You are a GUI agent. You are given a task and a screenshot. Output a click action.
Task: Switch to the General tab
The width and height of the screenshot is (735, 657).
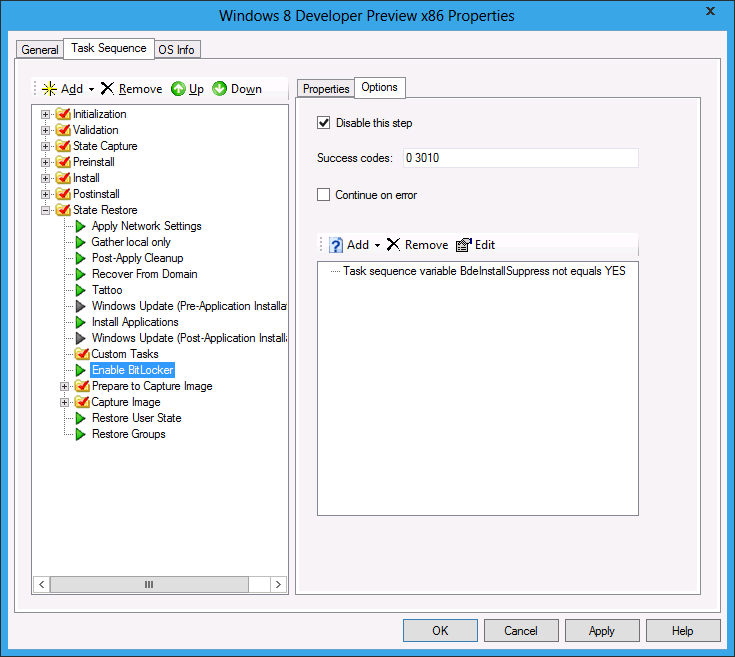tap(40, 49)
